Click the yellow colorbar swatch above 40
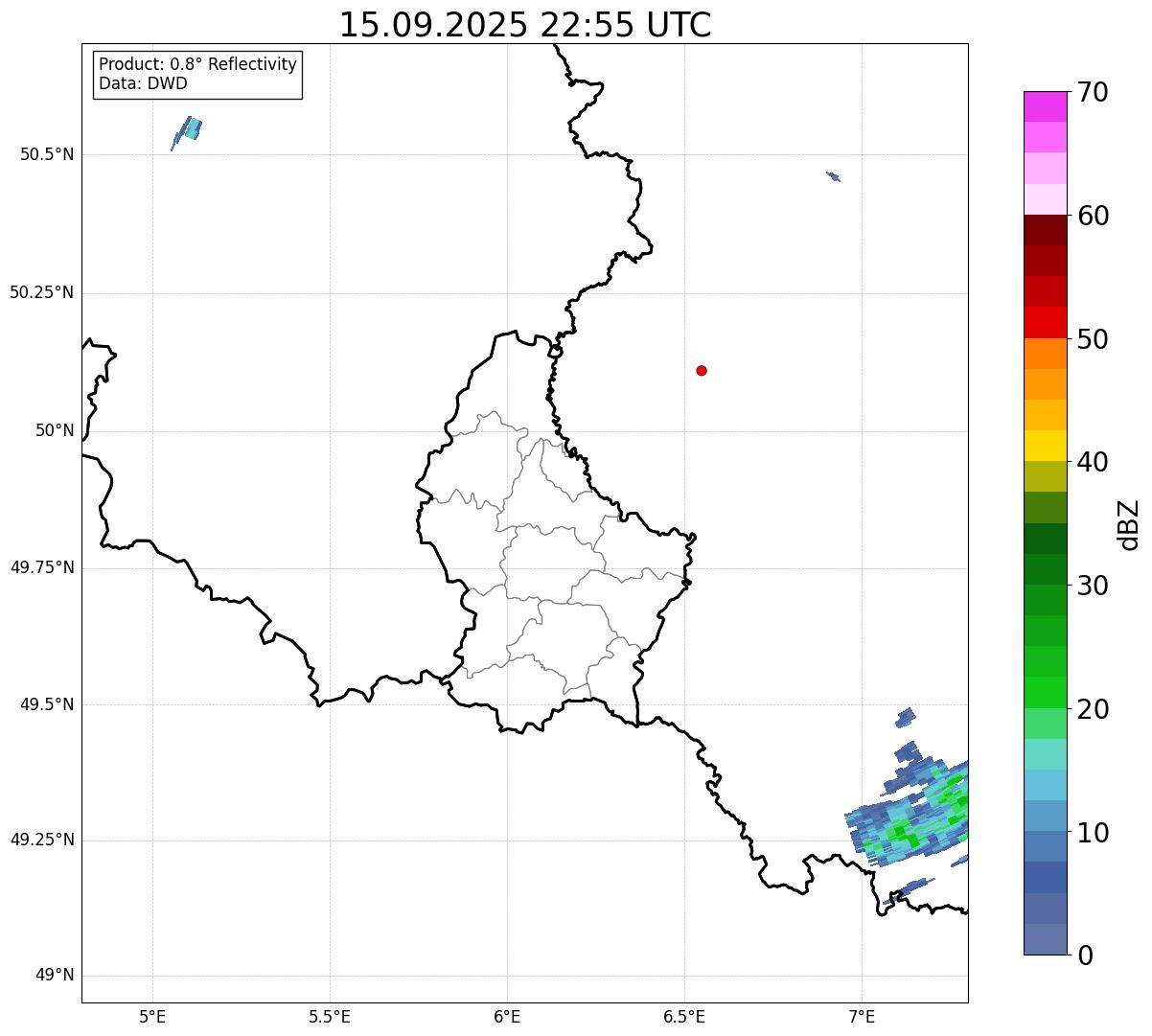Image resolution: width=1152 pixels, height=1036 pixels. pyautogui.click(x=1045, y=446)
